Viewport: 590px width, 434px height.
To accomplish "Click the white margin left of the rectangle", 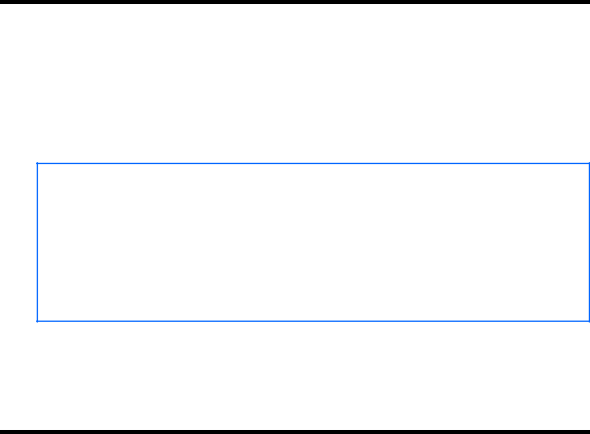I will coord(18,242).
